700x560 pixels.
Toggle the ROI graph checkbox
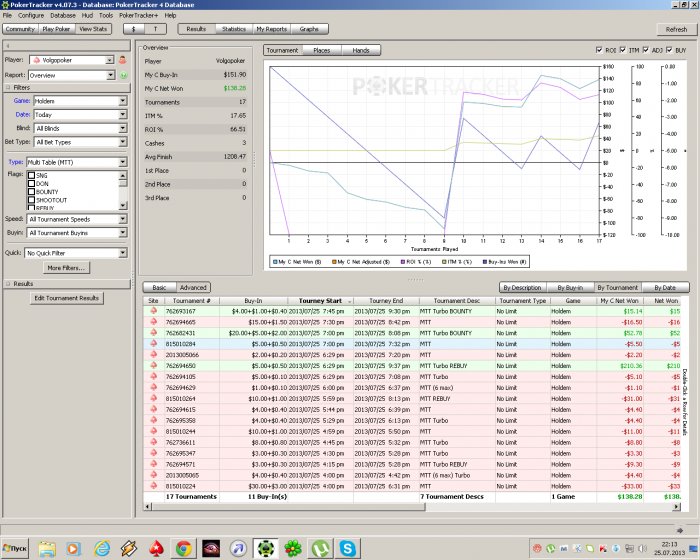click(x=599, y=50)
